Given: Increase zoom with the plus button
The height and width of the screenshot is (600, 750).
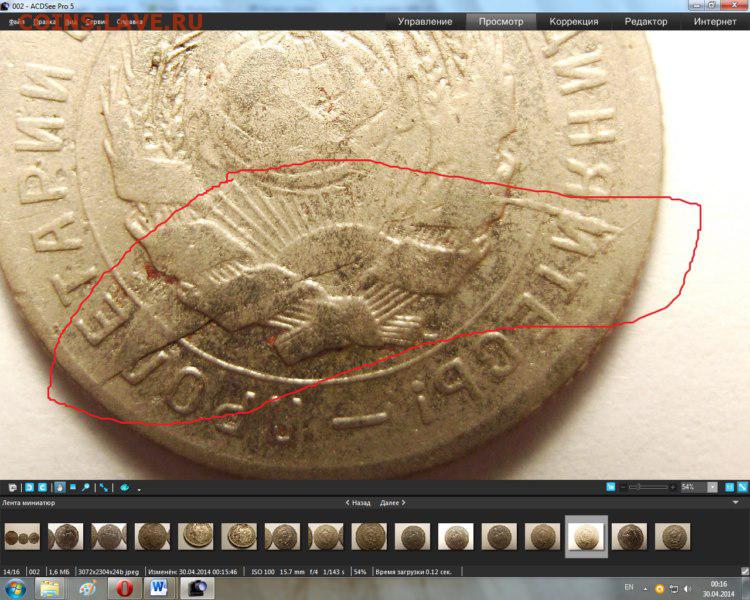Looking at the screenshot, I should (673, 487).
